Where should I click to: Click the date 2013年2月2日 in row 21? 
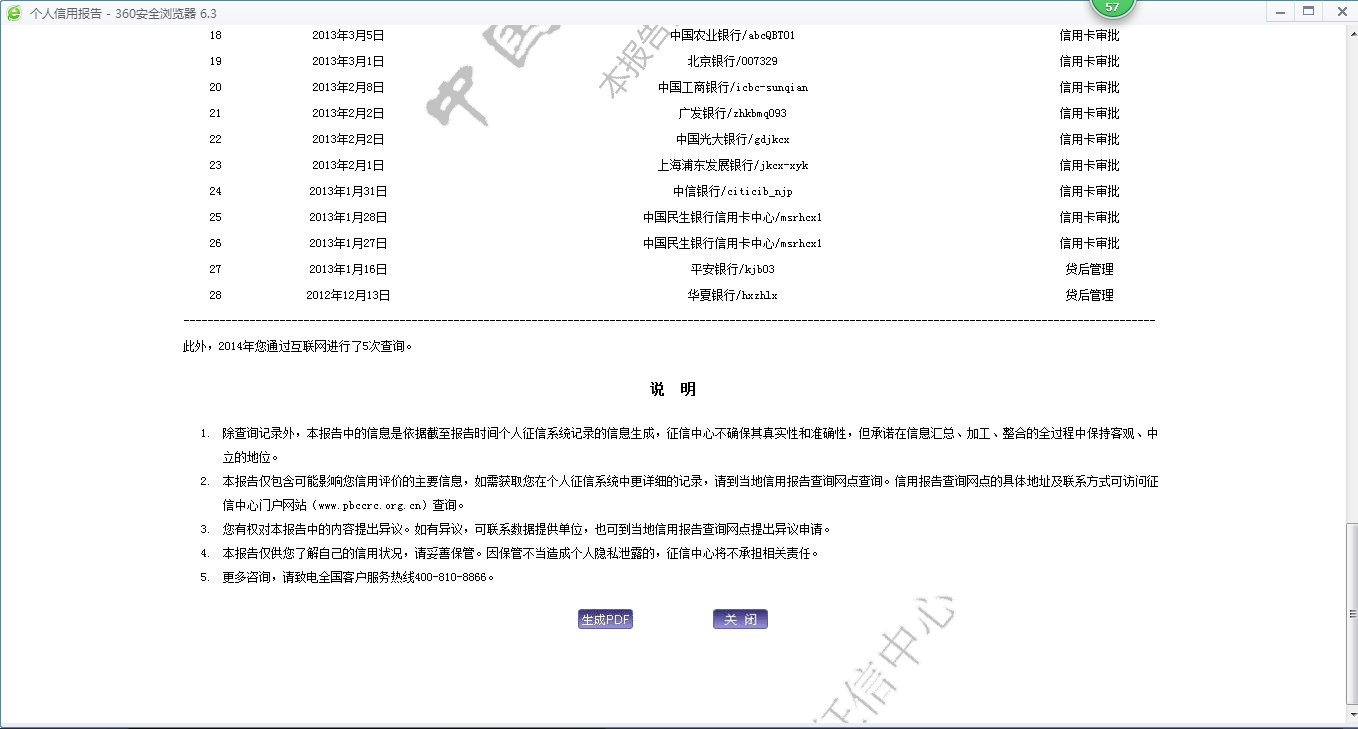pos(348,113)
